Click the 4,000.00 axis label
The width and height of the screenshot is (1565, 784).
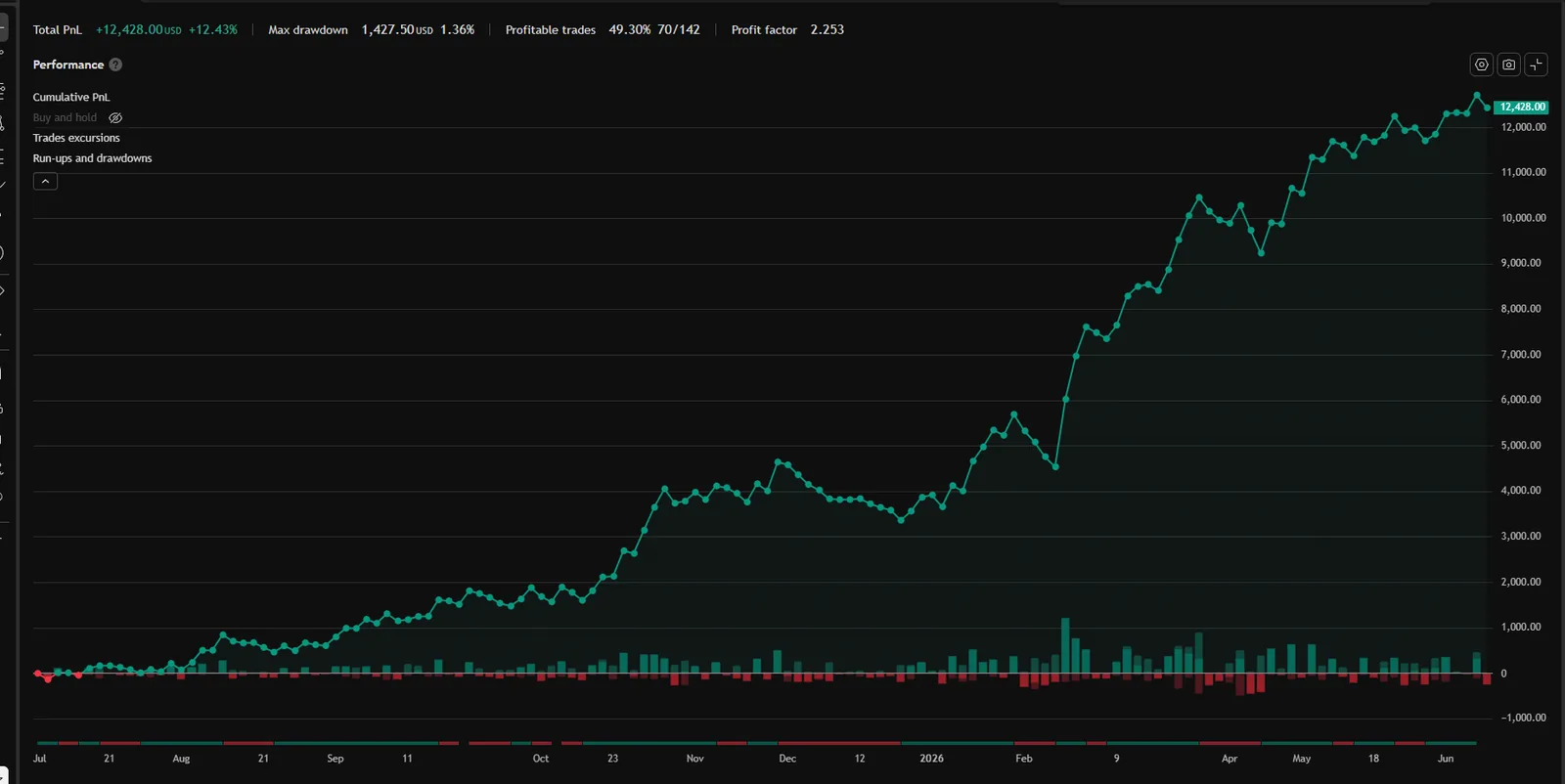point(1521,491)
